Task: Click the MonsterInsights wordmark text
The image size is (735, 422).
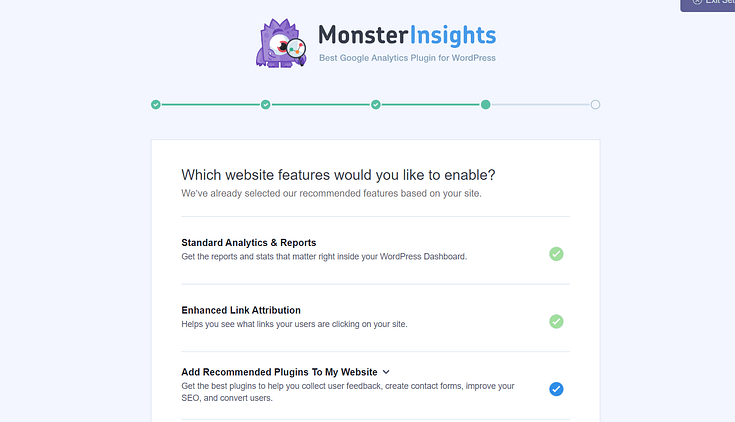Action: click(406, 36)
